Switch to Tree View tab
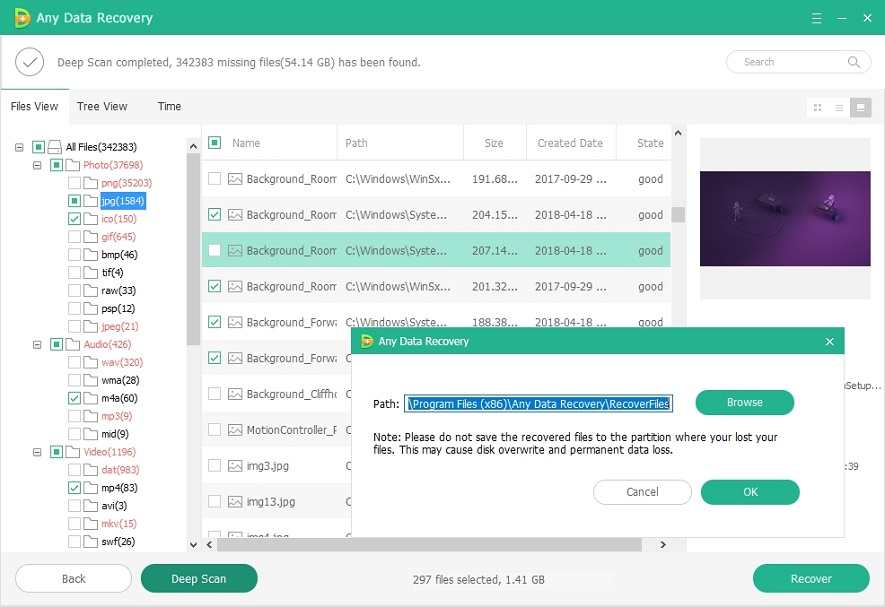 point(102,106)
